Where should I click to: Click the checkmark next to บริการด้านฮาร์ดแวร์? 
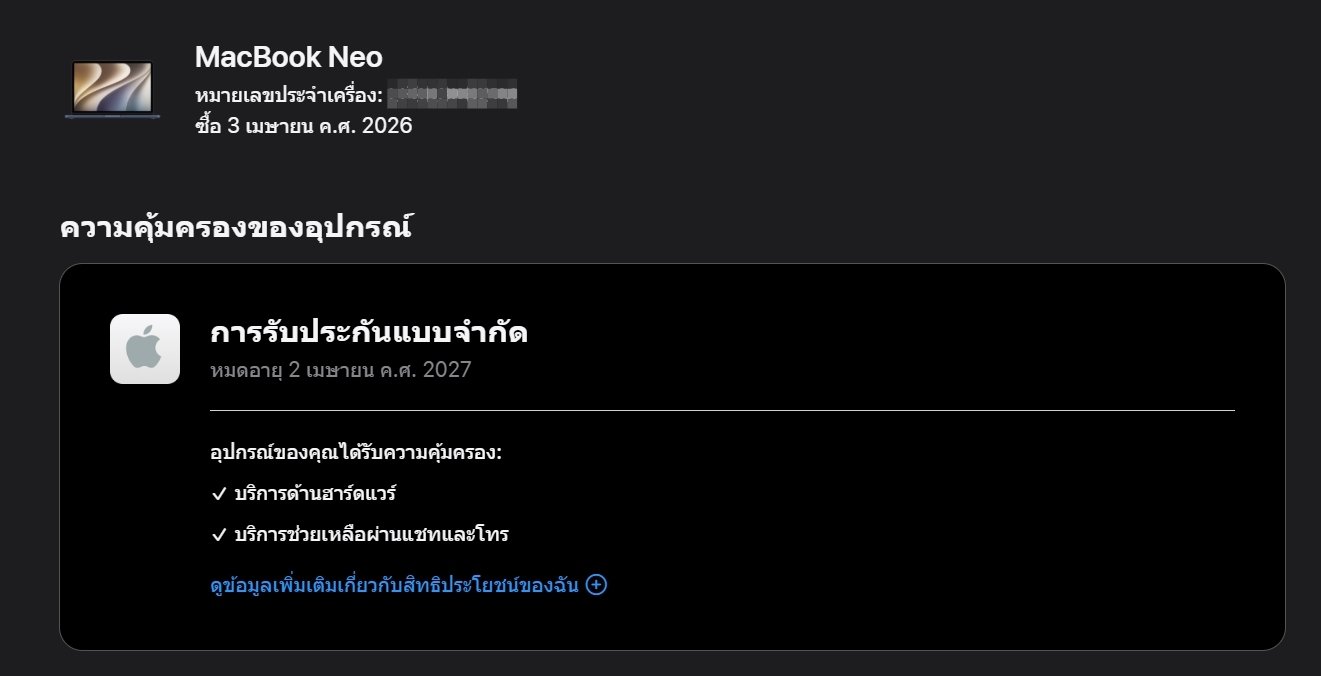(x=219, y=494)
